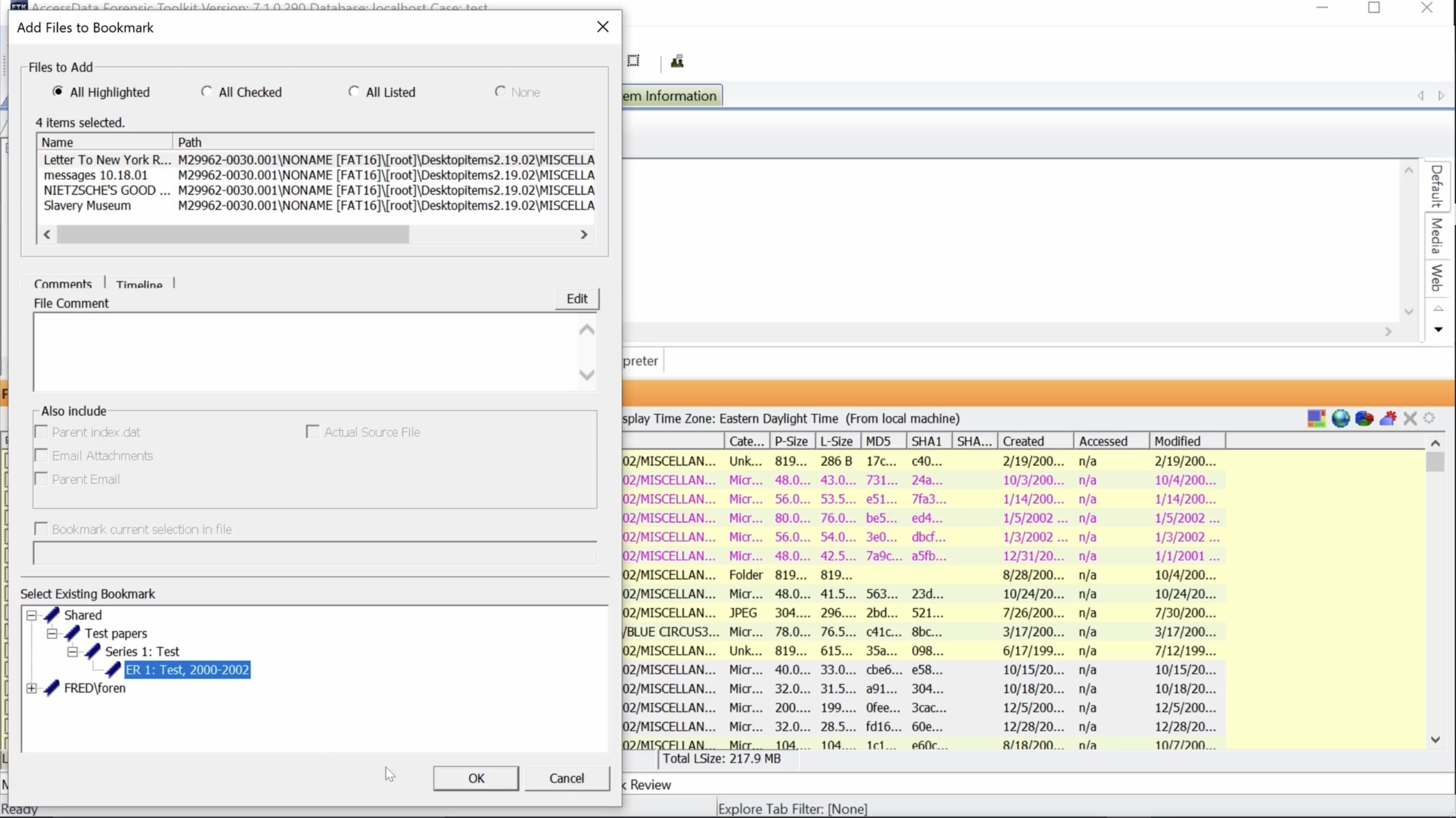Click the person/investigator icon in toolbar
Viewport: 1456px width, 818px height.
(x=677, y=61)
